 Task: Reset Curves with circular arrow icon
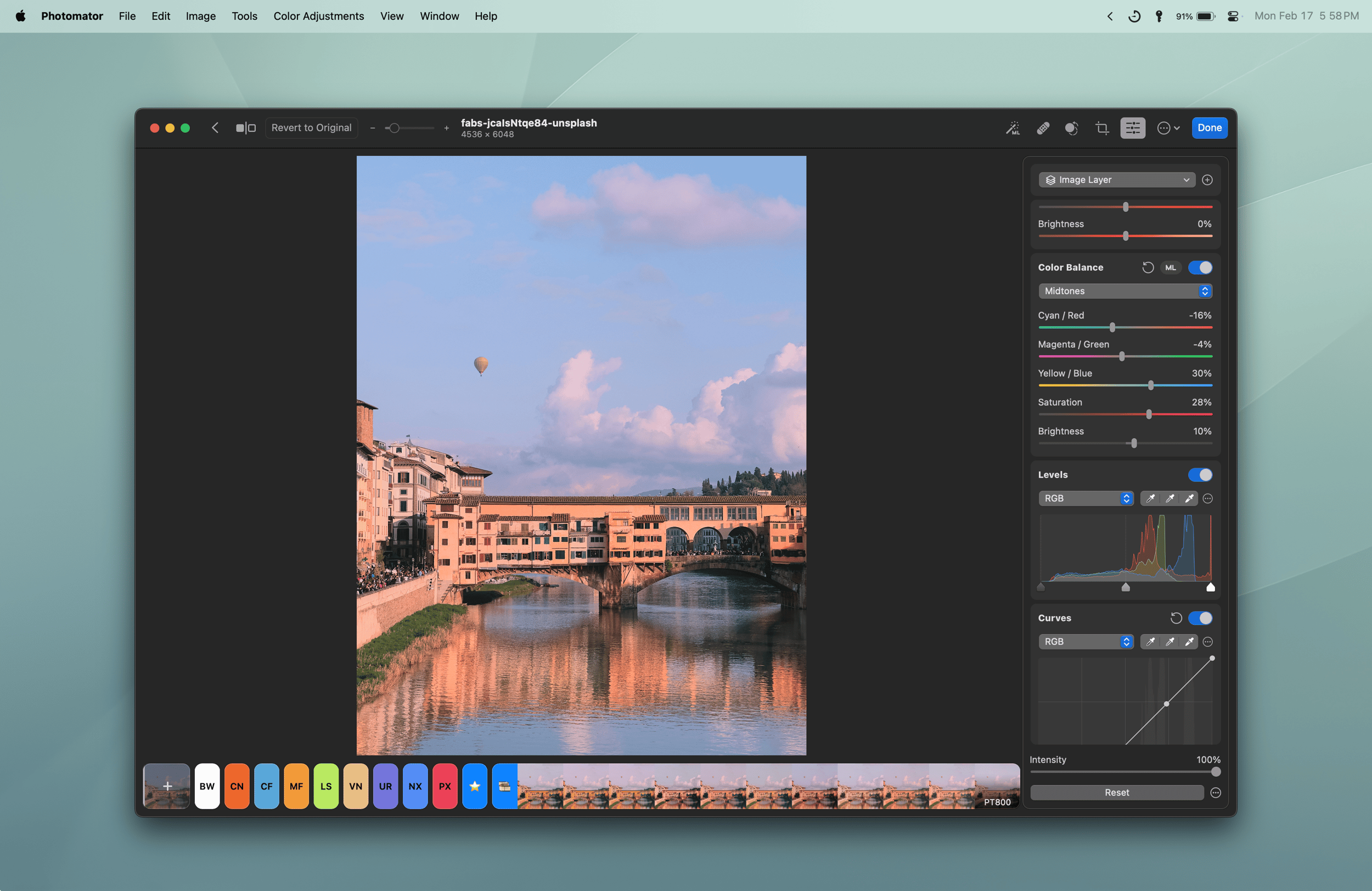pos(1176,618)
